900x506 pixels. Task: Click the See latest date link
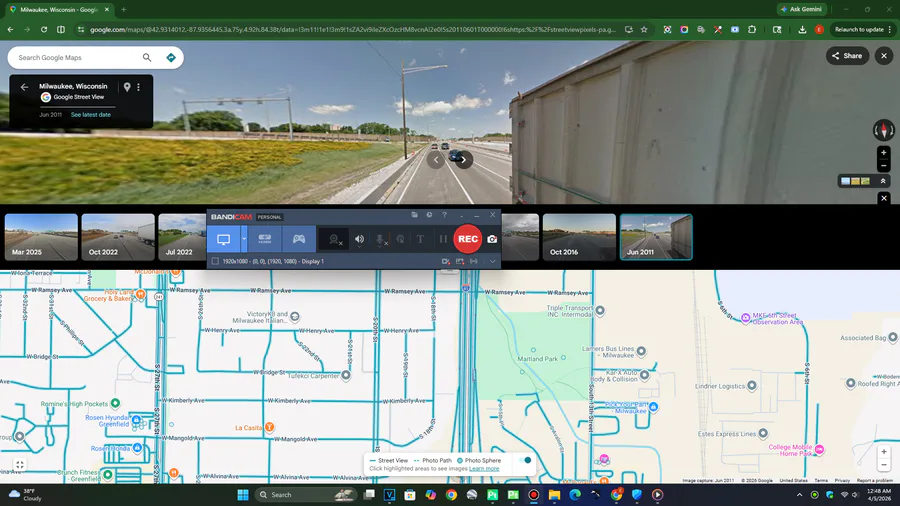coord(91,115)
